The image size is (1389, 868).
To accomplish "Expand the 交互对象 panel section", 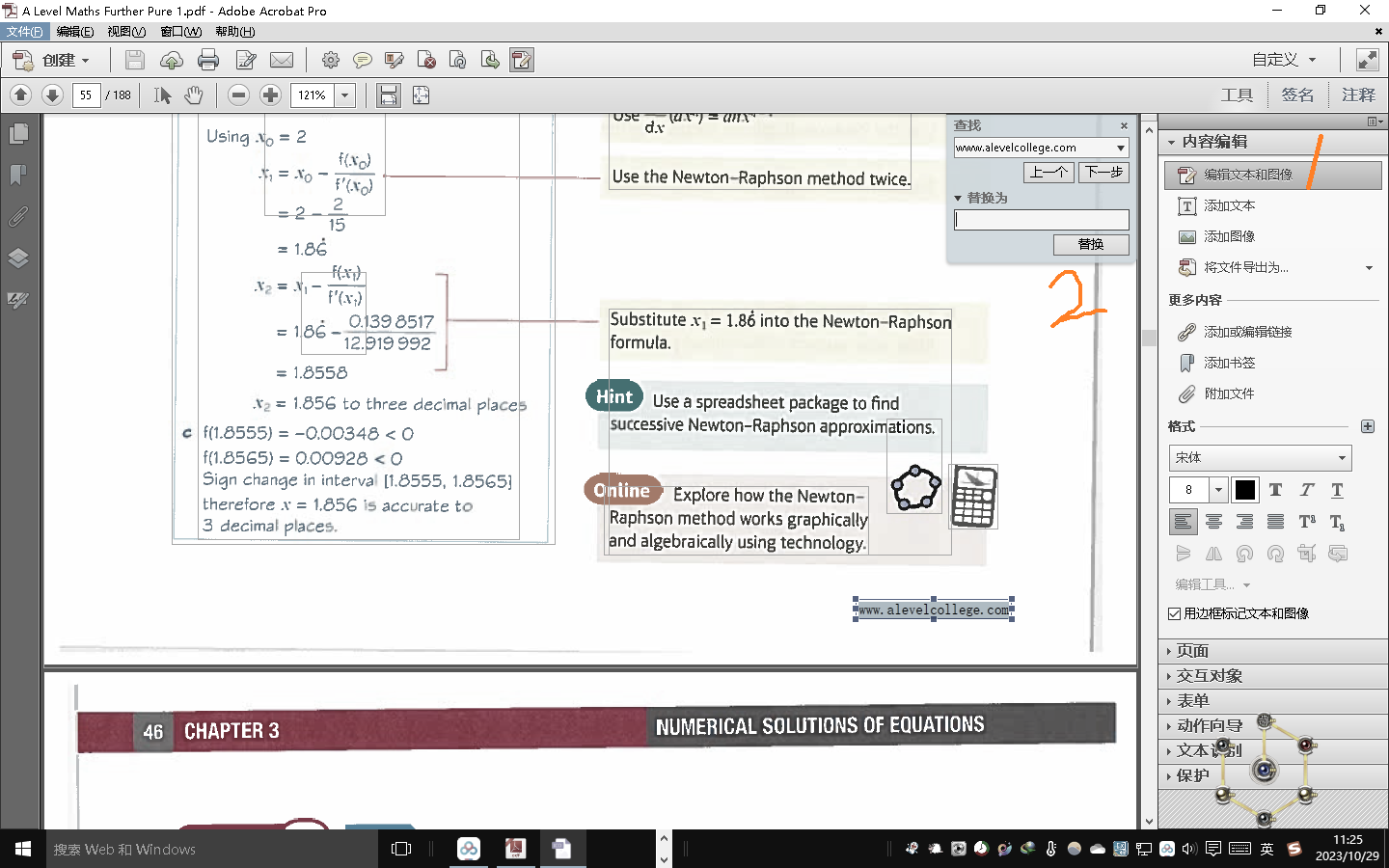I will 1273,676.
